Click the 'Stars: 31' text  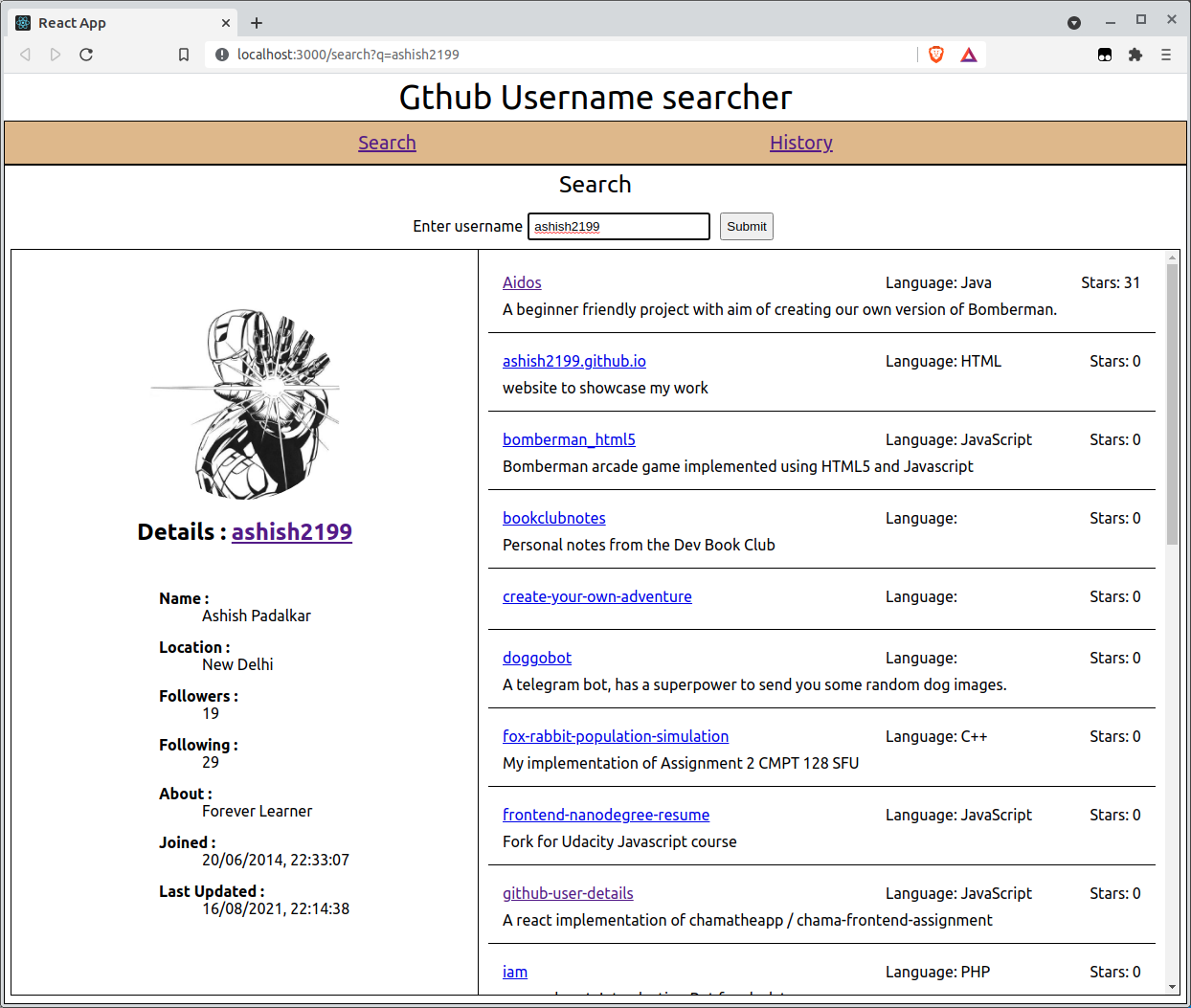point(1111,282)
